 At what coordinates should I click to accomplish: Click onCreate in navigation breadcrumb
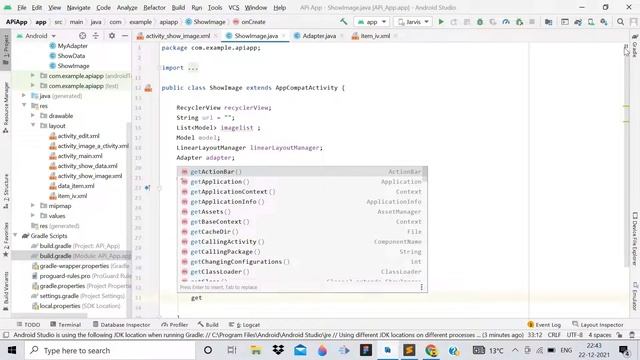pyautogui.click(x=249, y=22)
